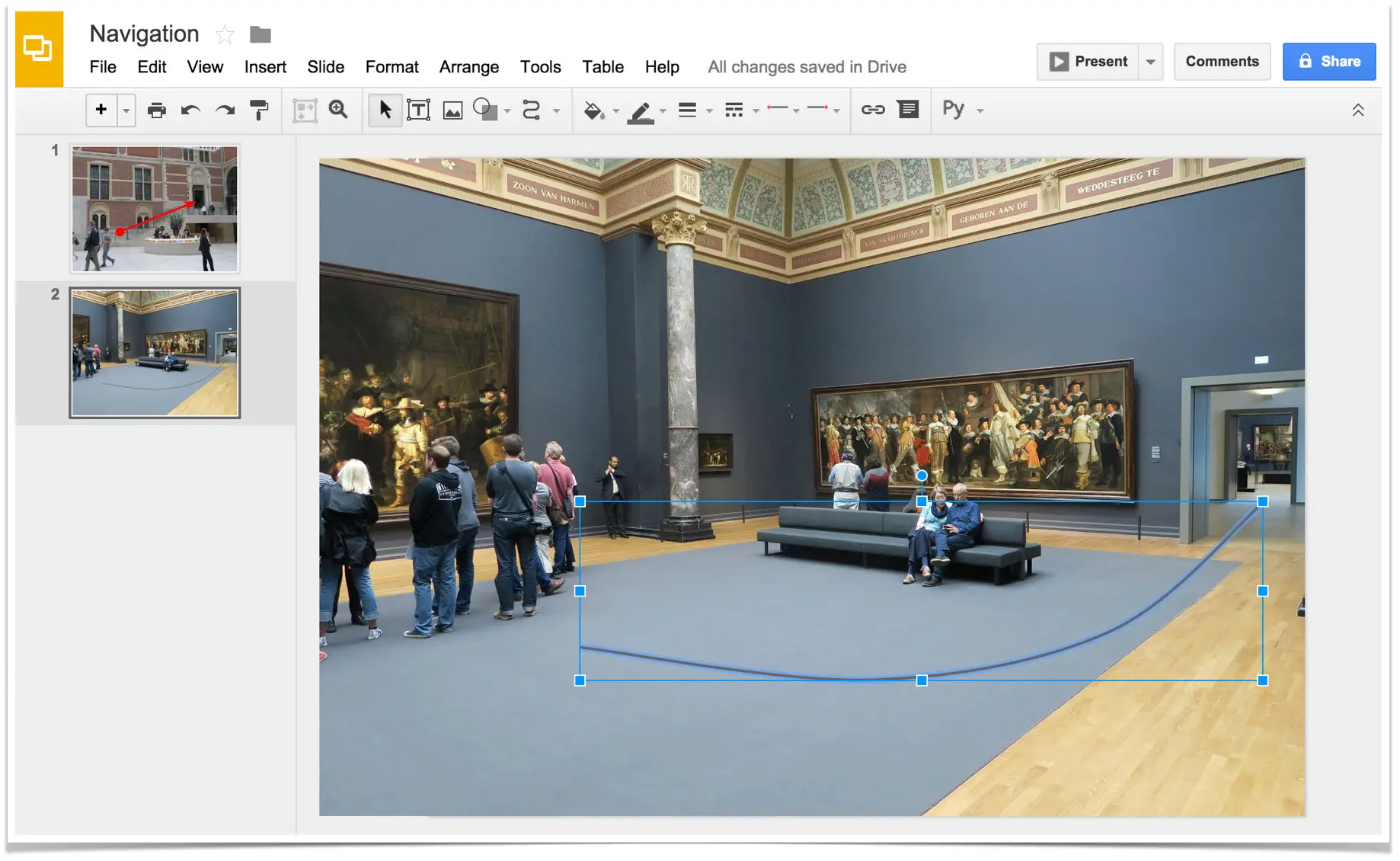Open the Tools menu
The width and height of the screenshot is (1400, 861).
[x=541, y=67]
